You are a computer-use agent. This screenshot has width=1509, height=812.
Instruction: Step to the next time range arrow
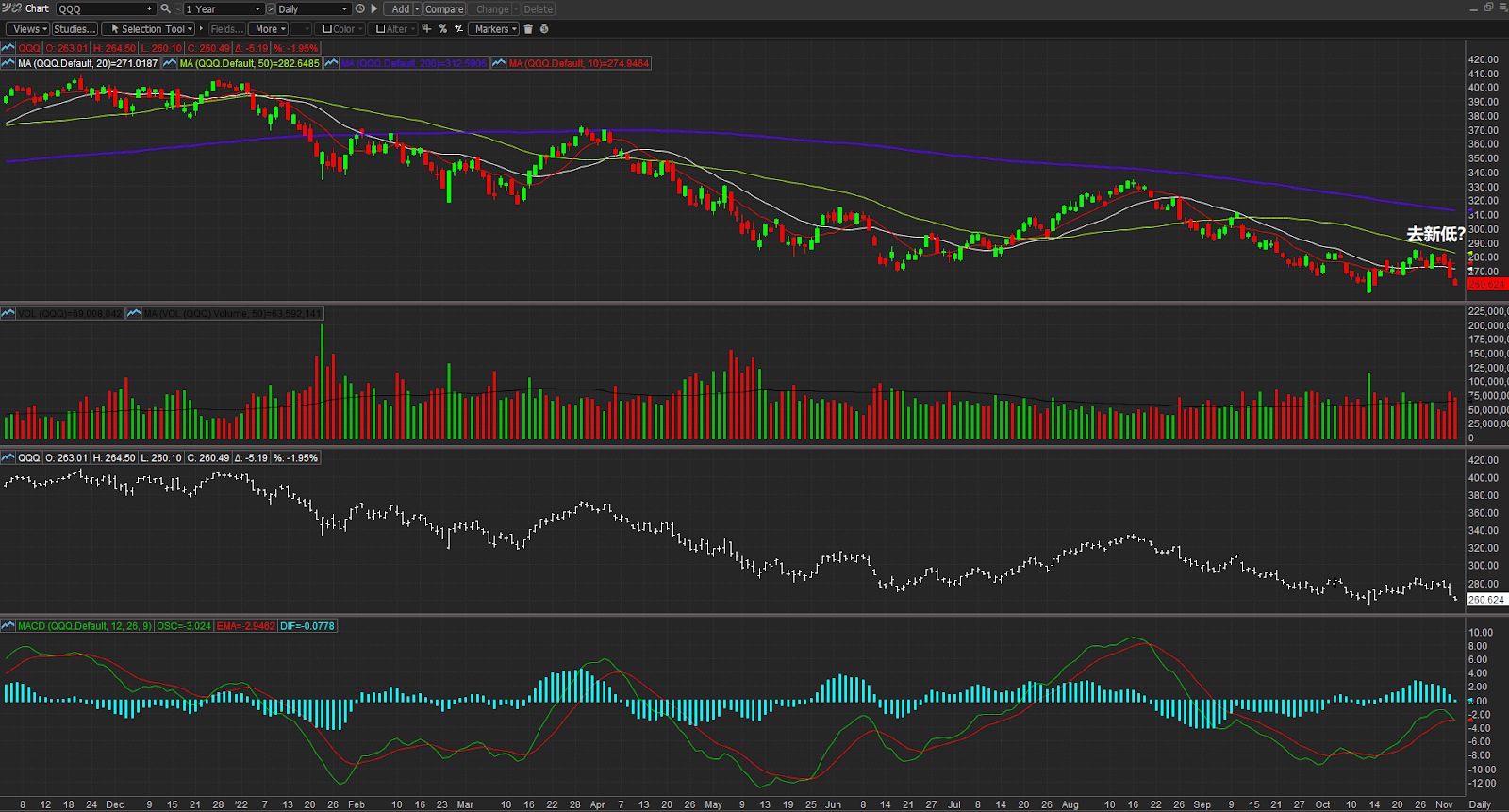click(x=271, y=9)
